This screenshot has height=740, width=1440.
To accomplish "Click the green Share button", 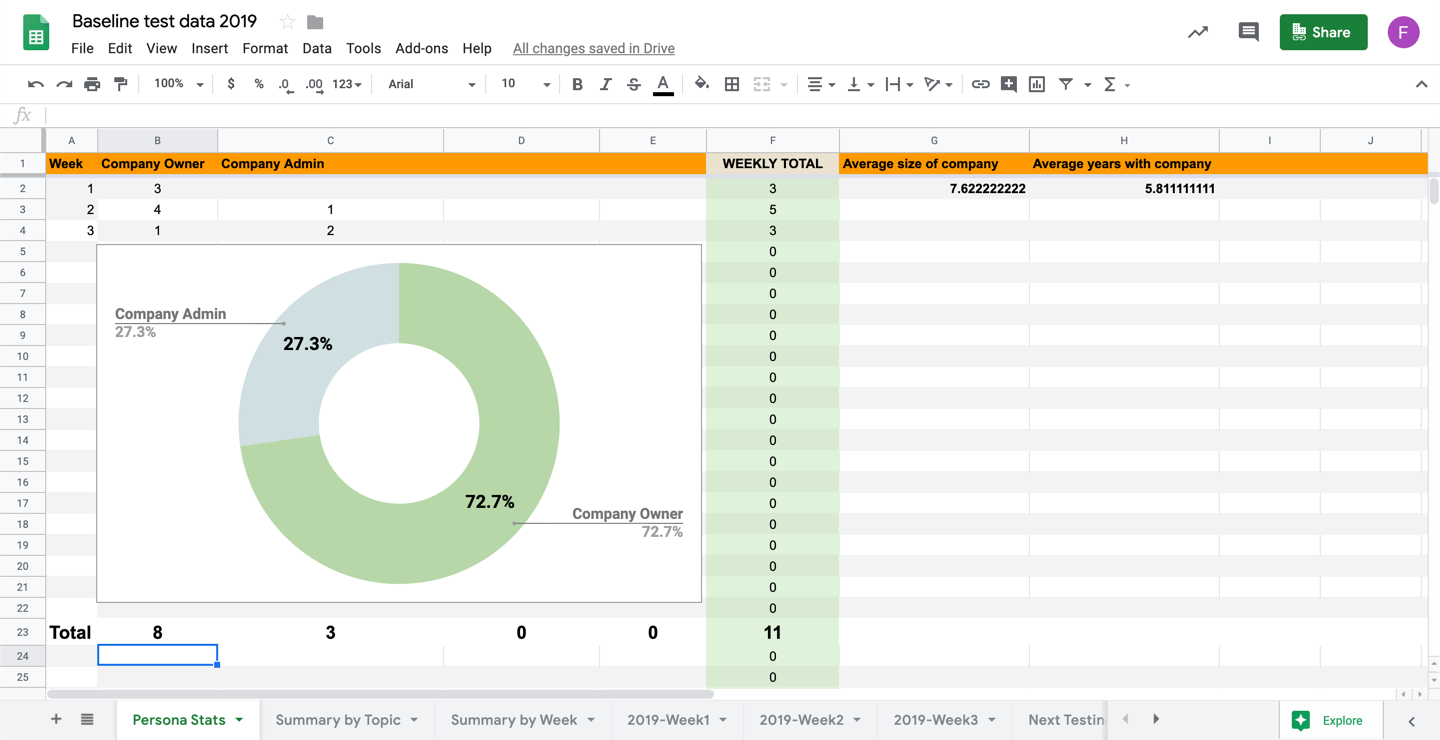I will (x=1323, y=32).
